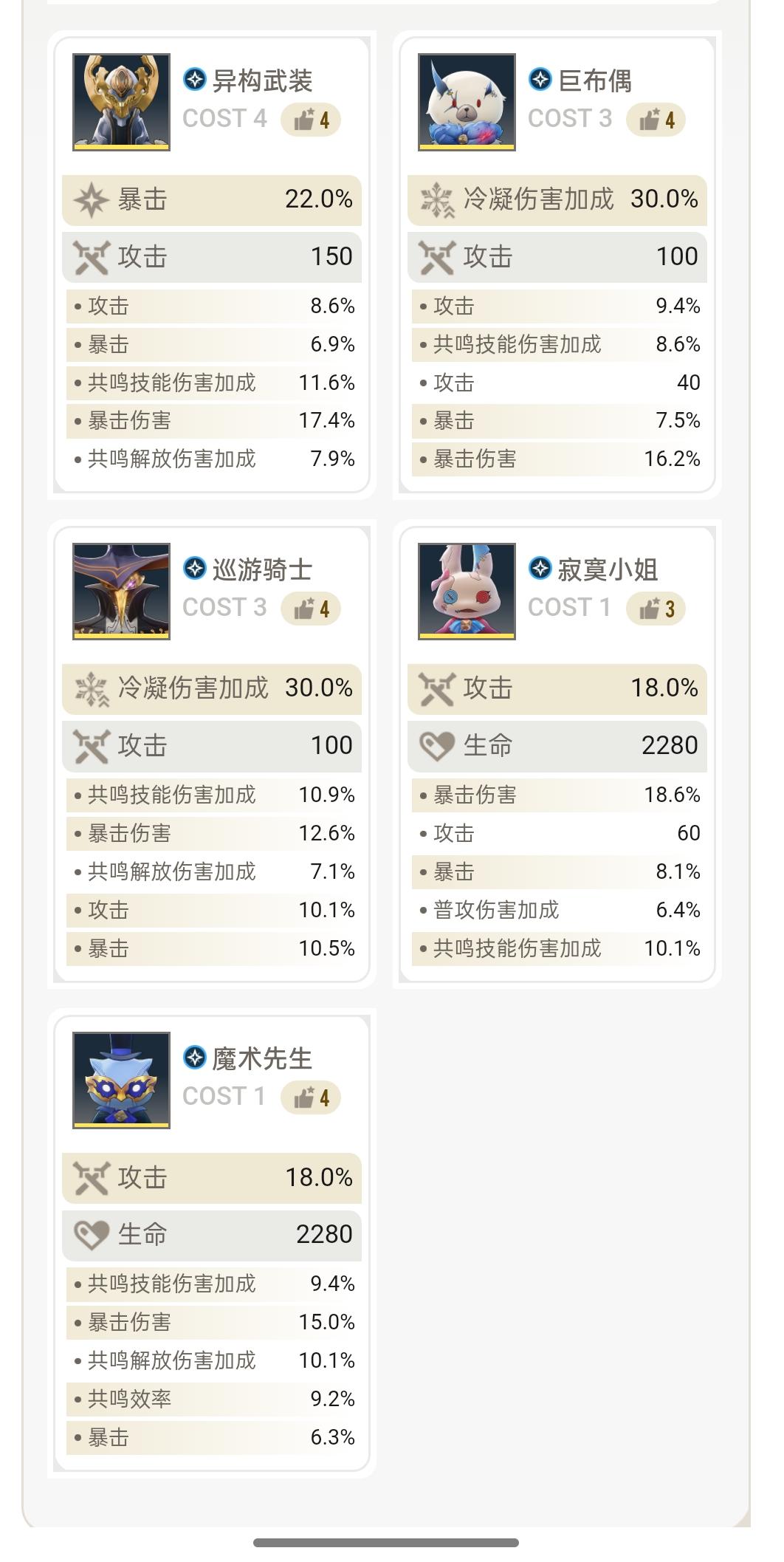Screen dimensions: 784x1562
Task: Tap the 魔术先生 echo portrait thumbnail
Action: [x=121, y=1080]
